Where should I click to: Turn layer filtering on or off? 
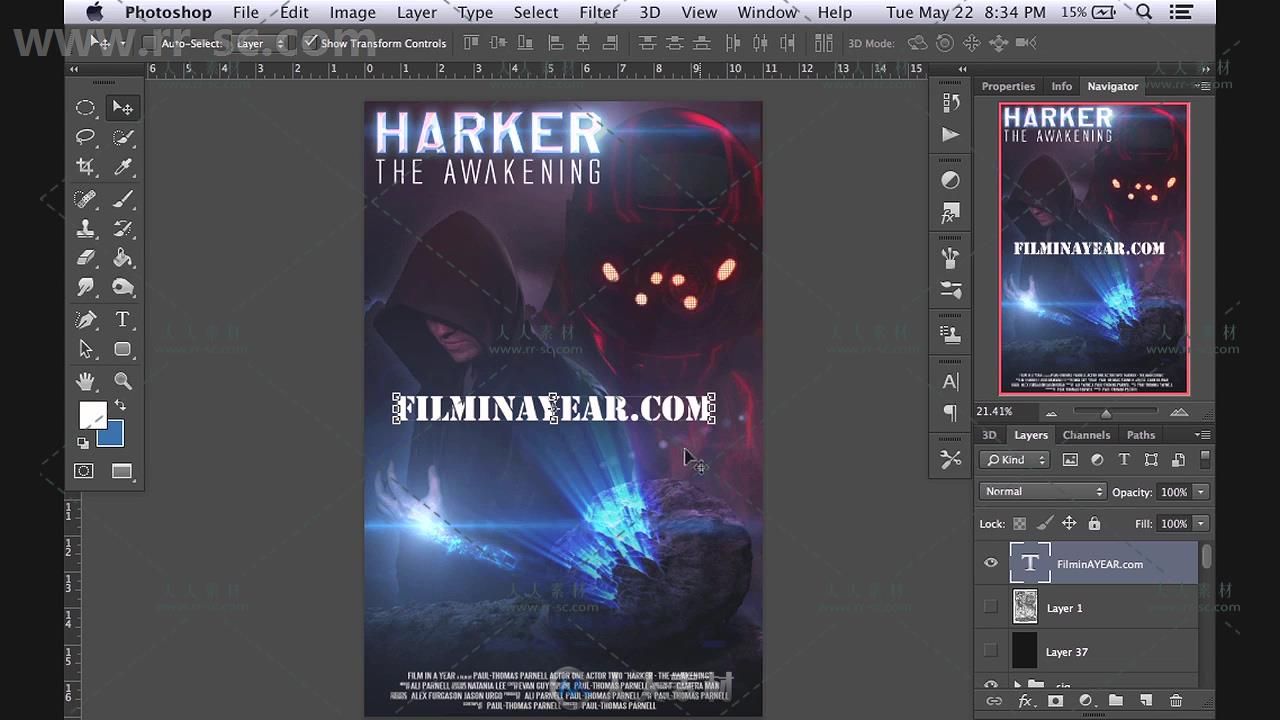click(1205, 459)
